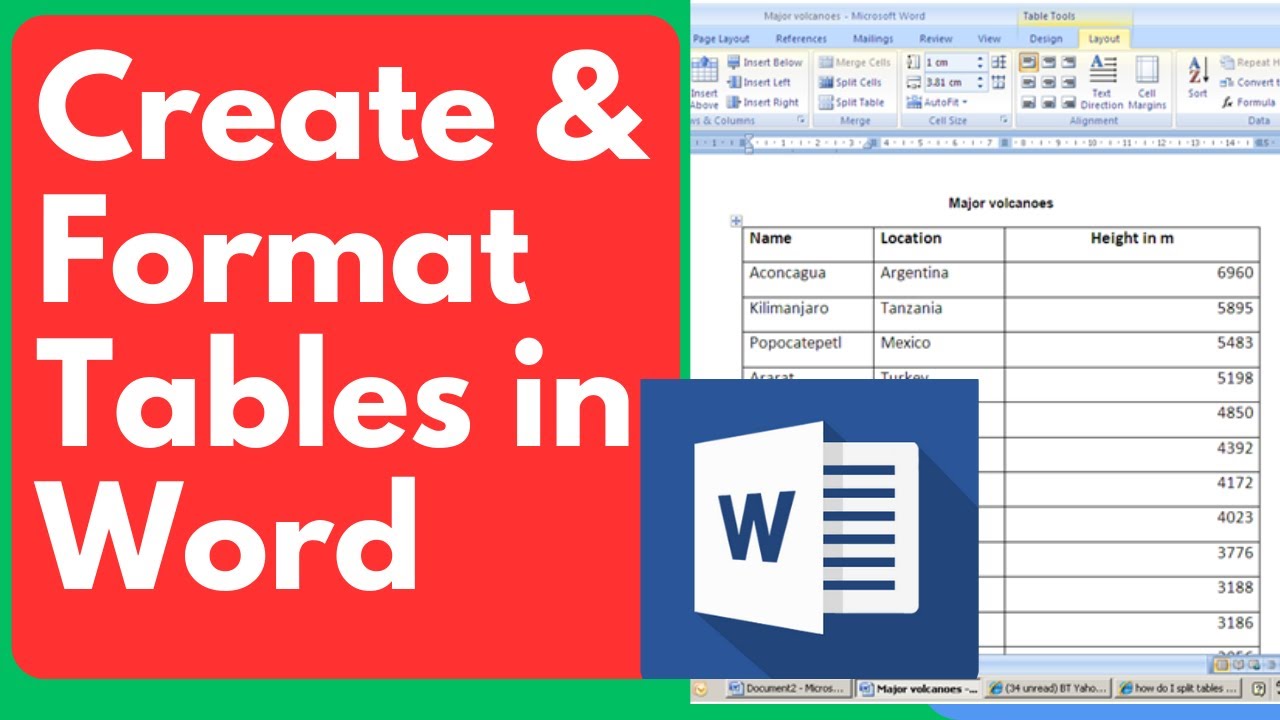The height and width of the screenshot is (720, 1280).
Task: Insert a column to the left
Action: coord(759,82)
